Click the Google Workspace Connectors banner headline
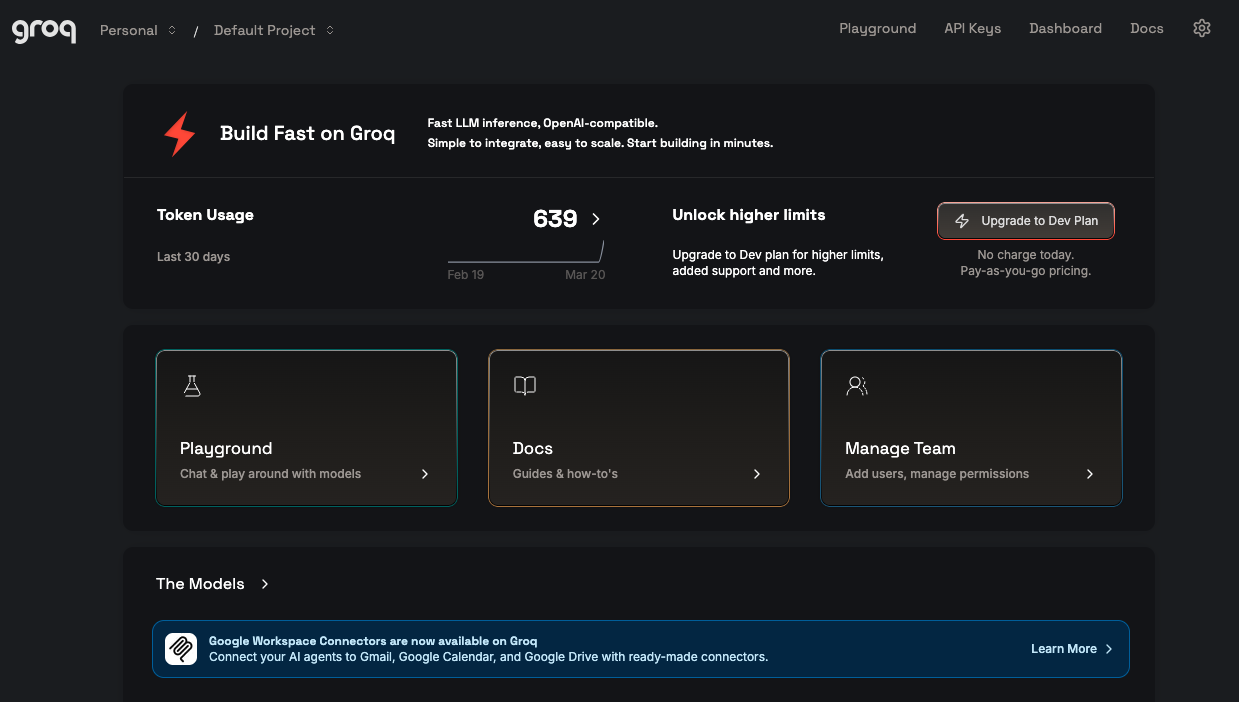This screenshot has height=702, width=1239. tap(373, 641)
